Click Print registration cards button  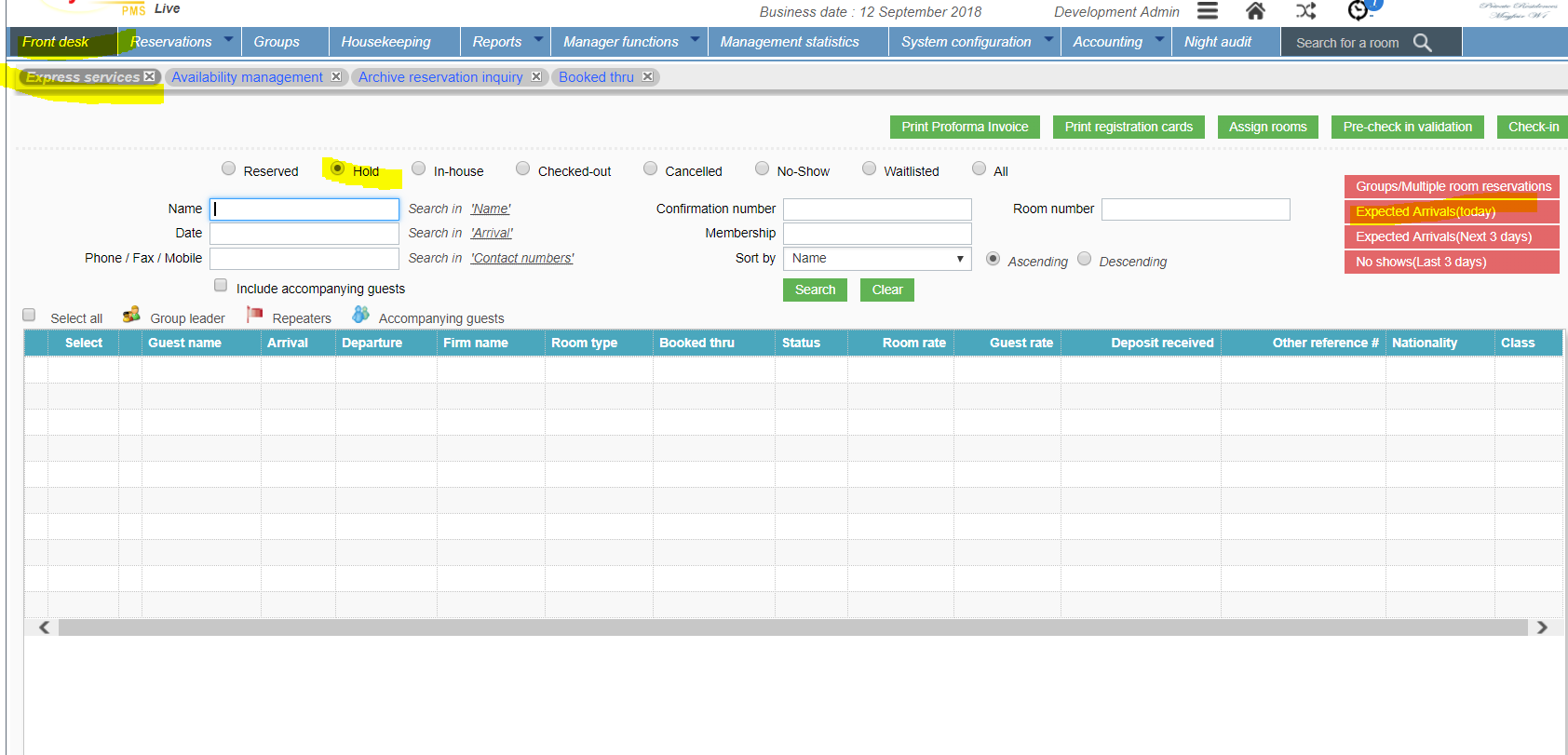[x=1129, y=127]
